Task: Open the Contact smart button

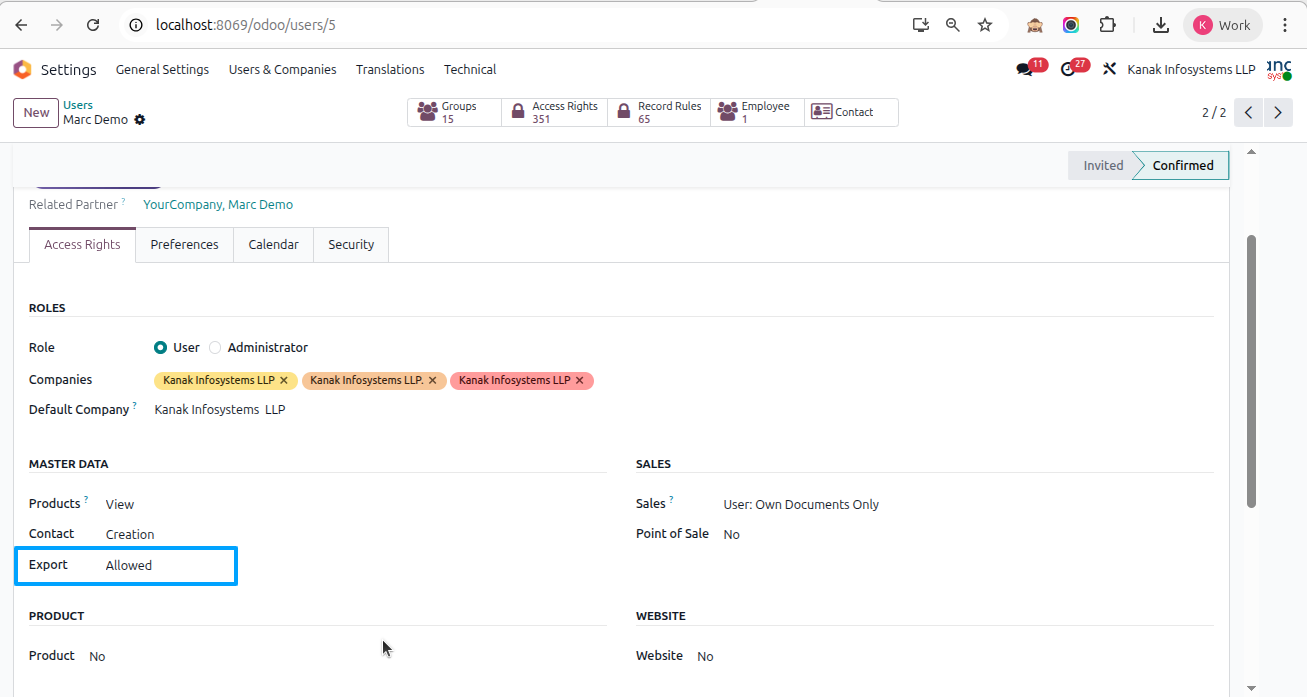Action: [x=851, y=112]
